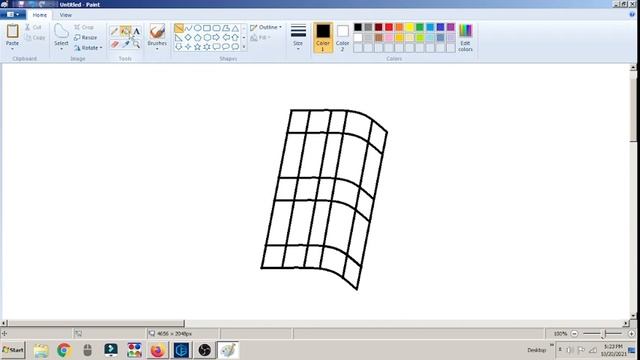Image resolution: width=640 pixels, height=360 pixels.
Task: Click the Paste clipboard button
Action: click(x=12, y=34)
